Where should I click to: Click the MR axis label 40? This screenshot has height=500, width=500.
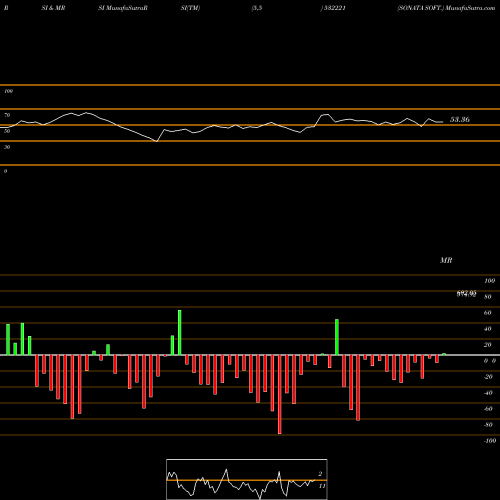click(487, 329)
